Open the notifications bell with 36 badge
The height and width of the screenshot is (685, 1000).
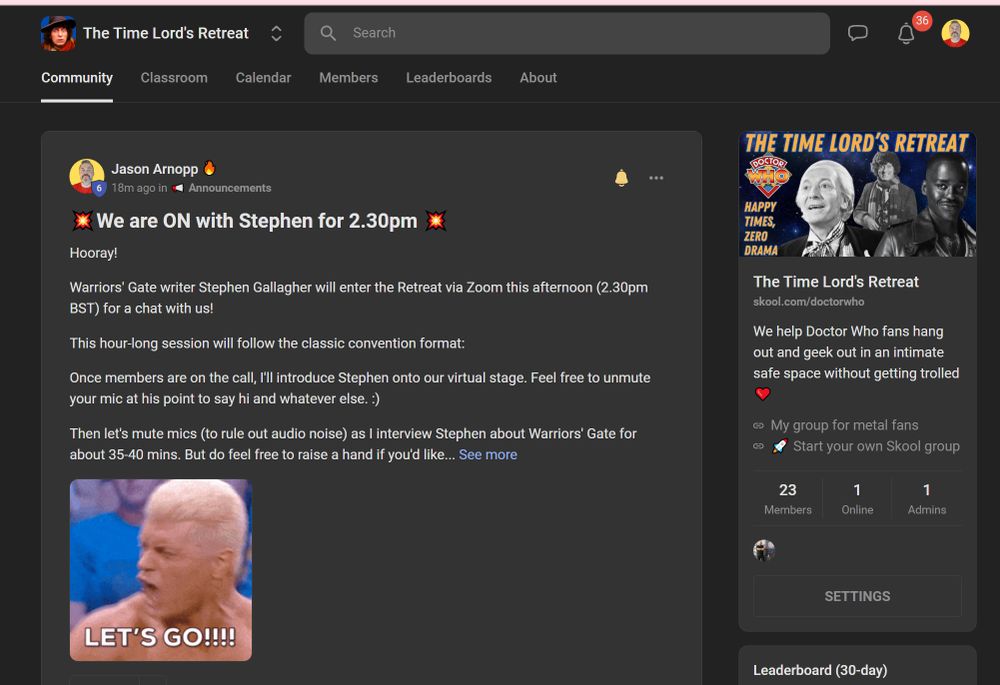(x=907, y=33)
